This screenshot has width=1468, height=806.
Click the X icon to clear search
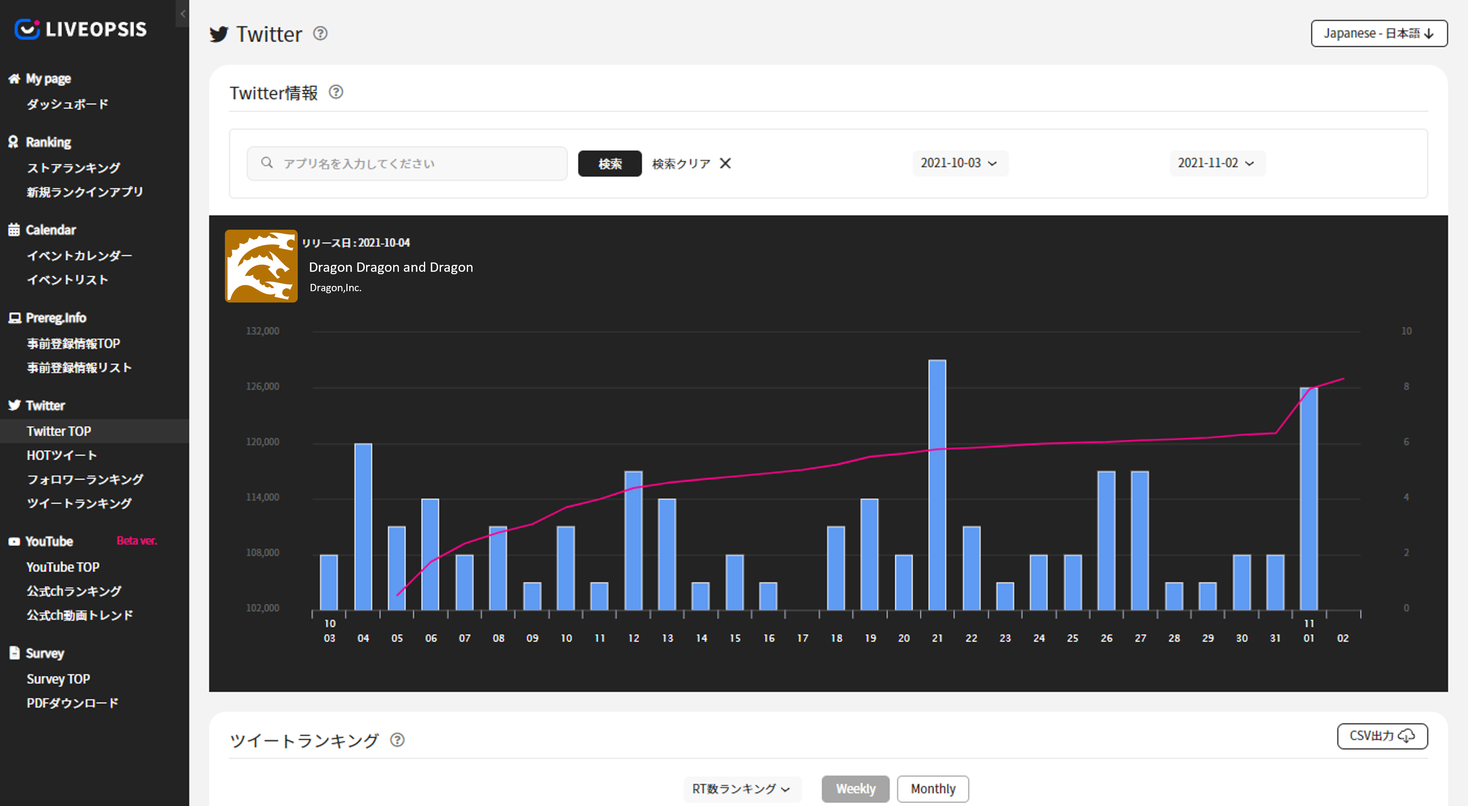point(725,163)
